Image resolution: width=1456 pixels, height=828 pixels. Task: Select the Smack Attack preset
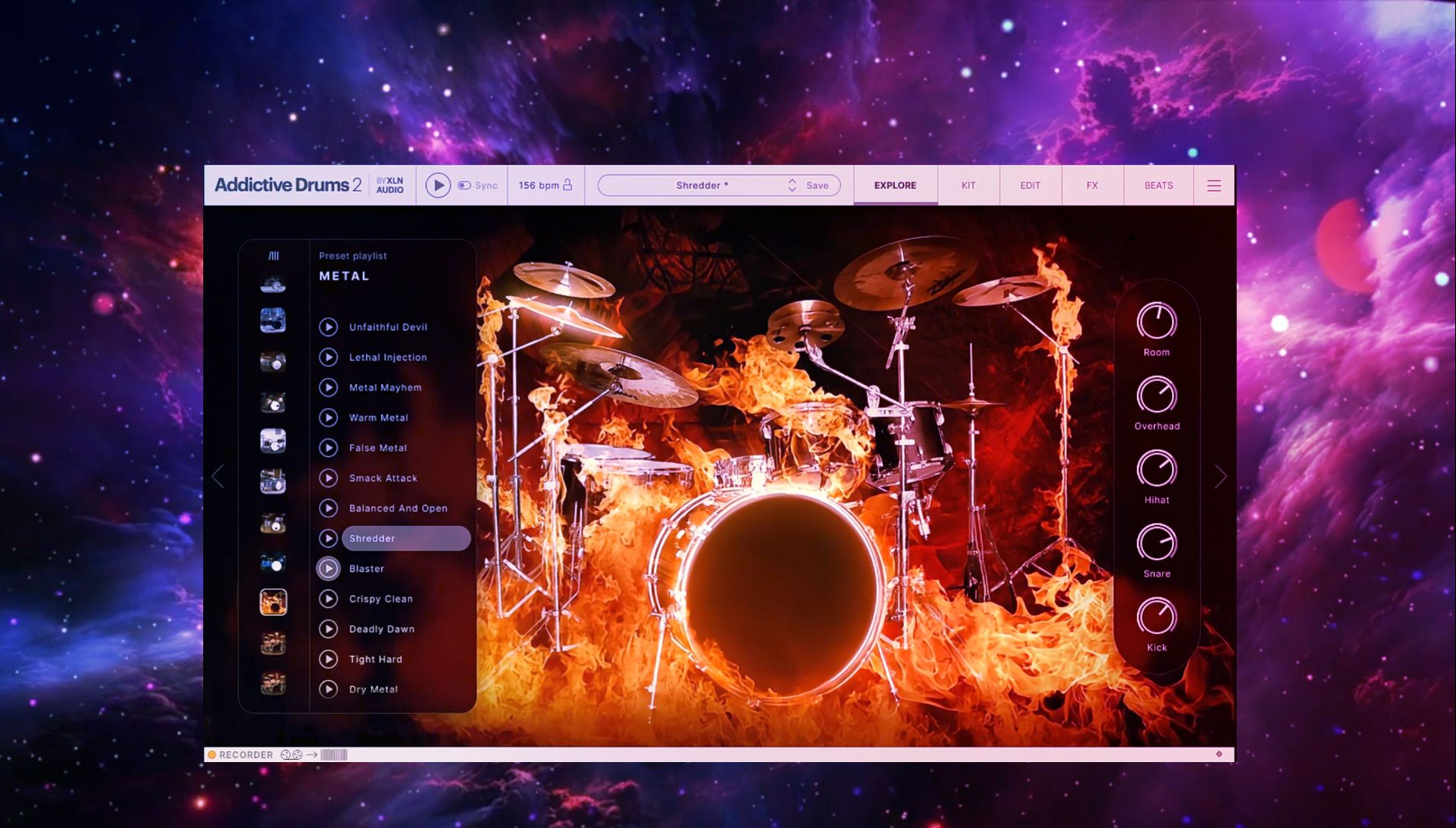tap(383, 478)
